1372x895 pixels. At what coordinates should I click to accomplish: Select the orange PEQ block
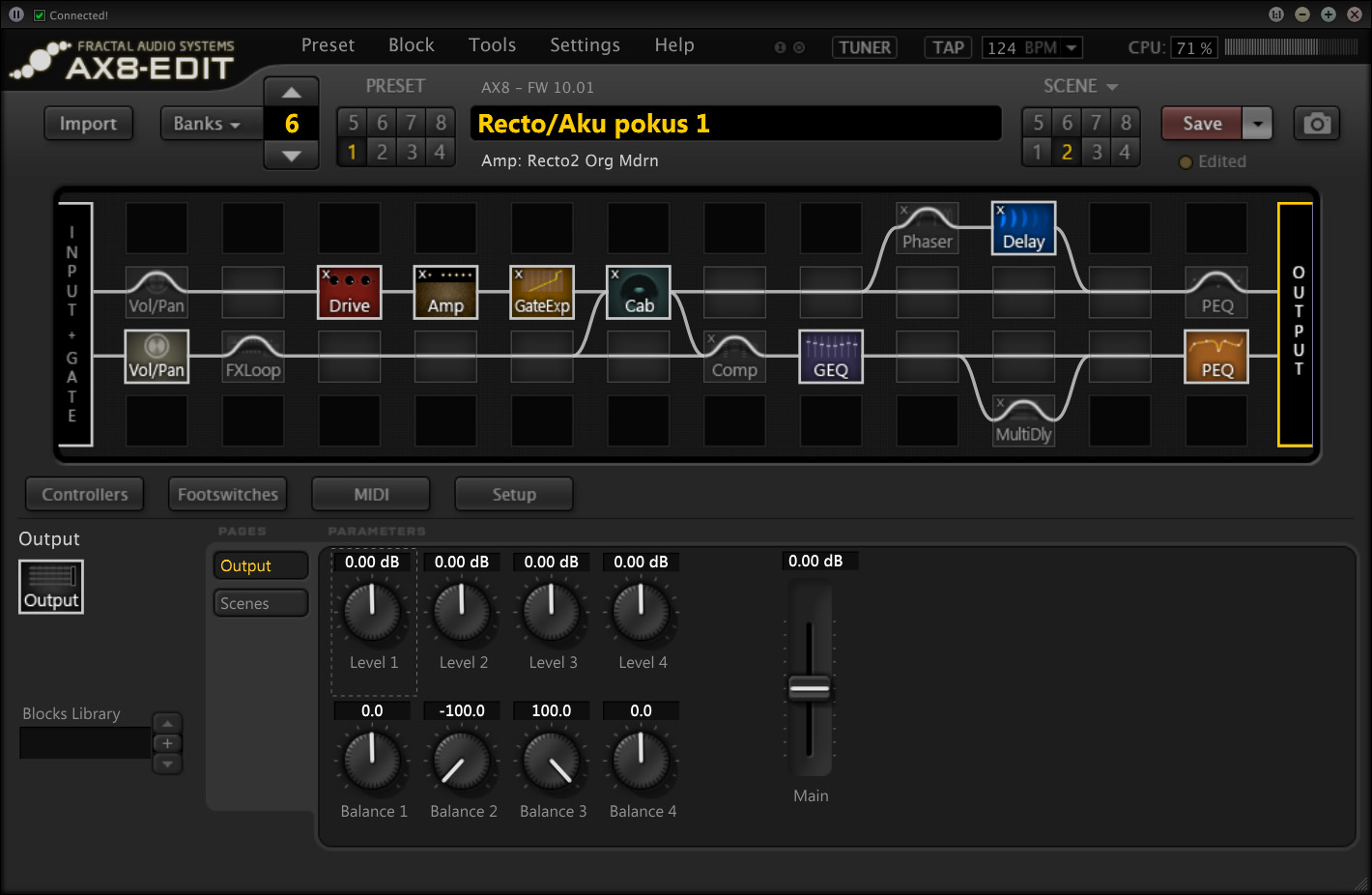[1215, 357]
